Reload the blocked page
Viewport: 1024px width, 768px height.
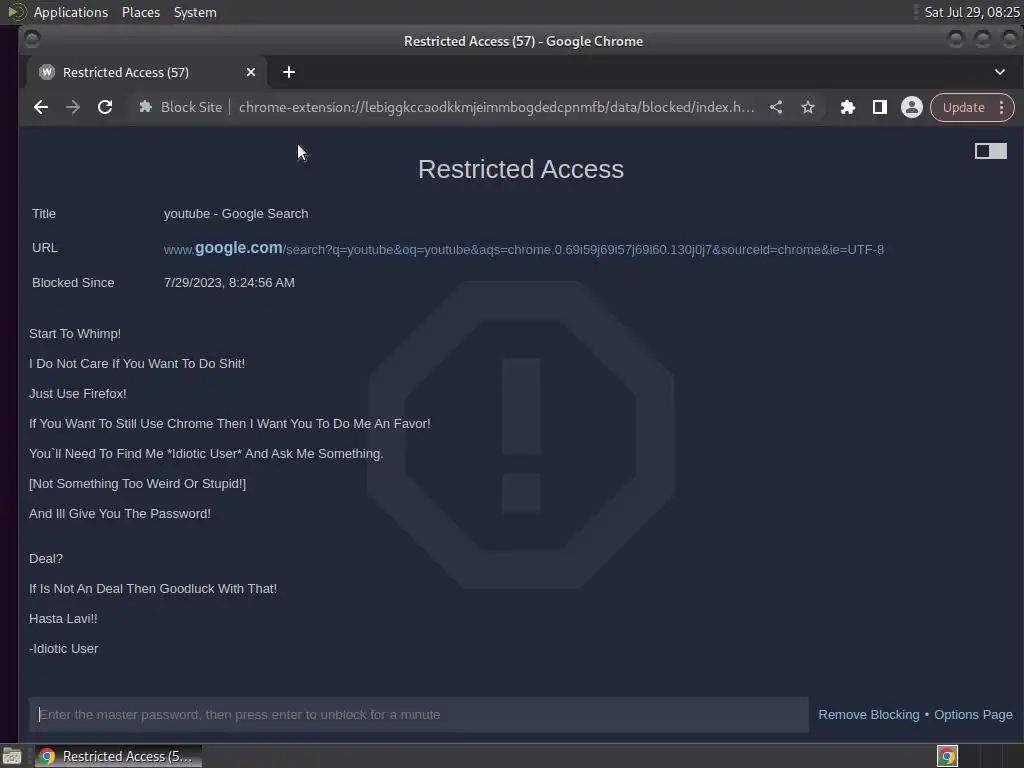pos(104,107)
